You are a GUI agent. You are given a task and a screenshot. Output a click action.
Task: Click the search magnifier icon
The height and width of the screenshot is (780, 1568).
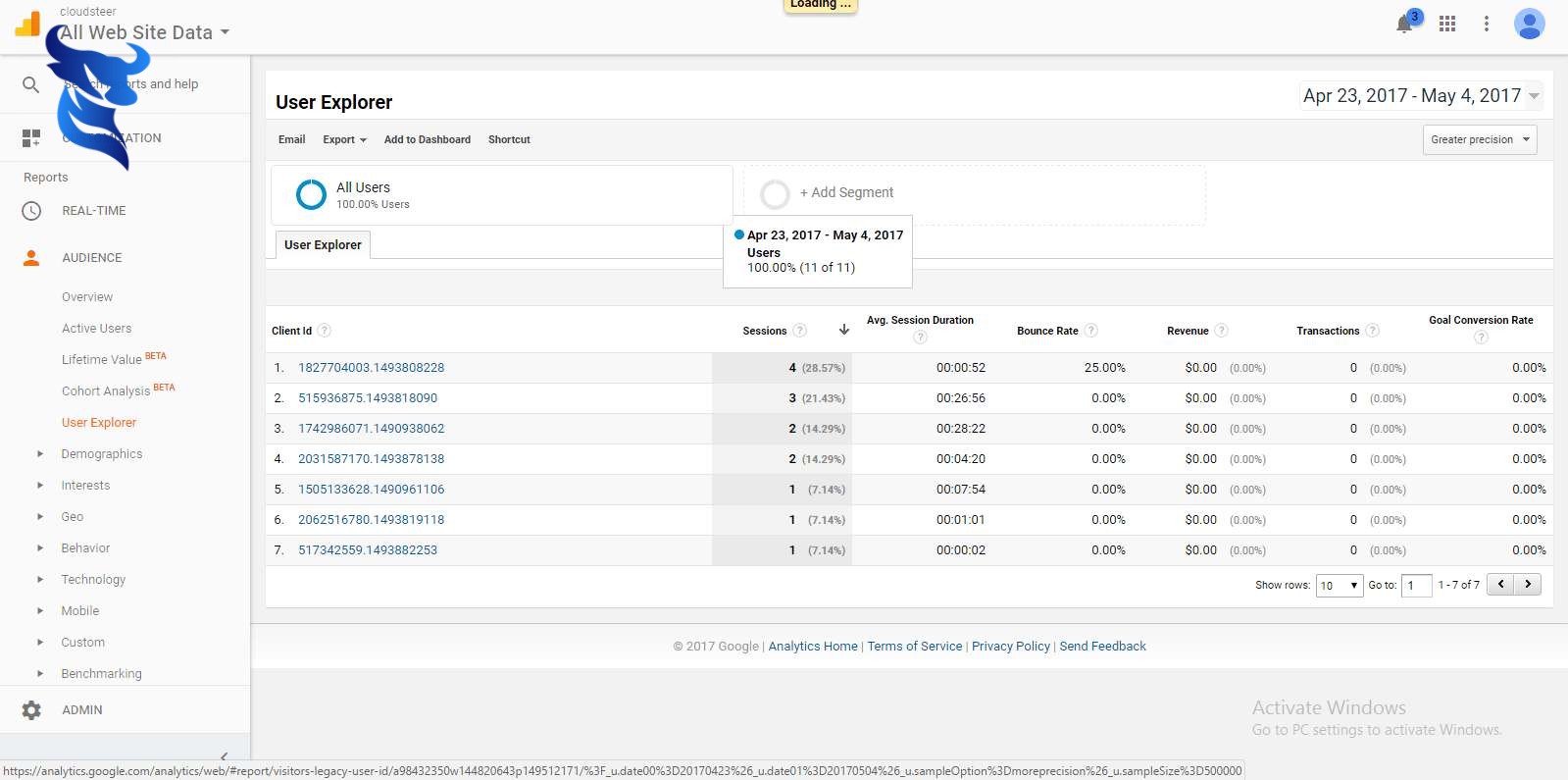coord(31,84)
